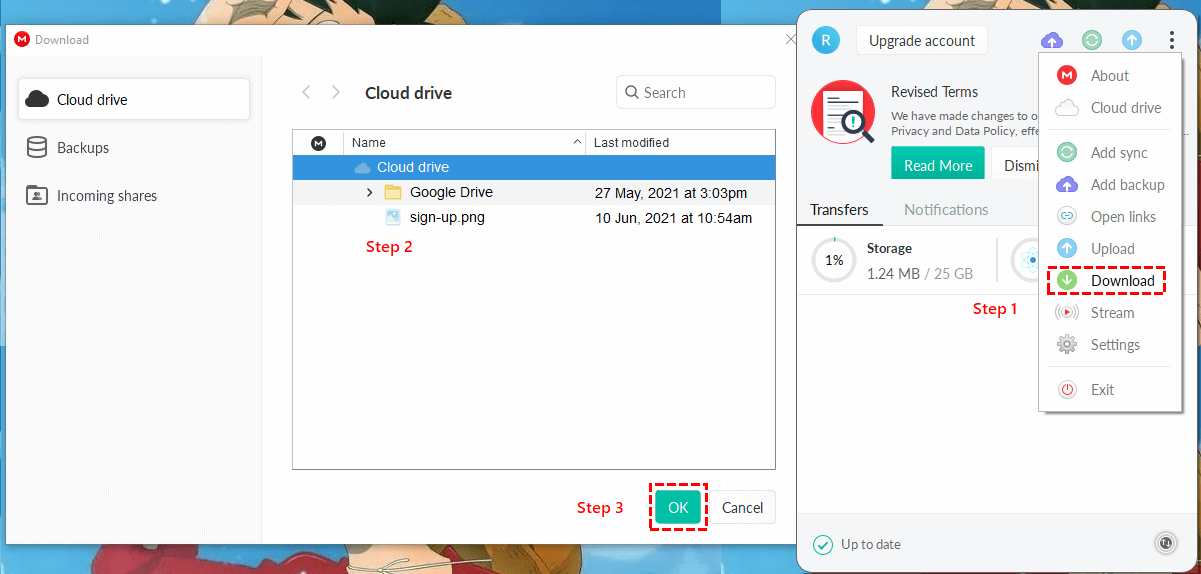Select Cloud drive in the Download sidebar
Image resolution: width=1201 pixels, height=574 pixels.
tap(134, 99)
